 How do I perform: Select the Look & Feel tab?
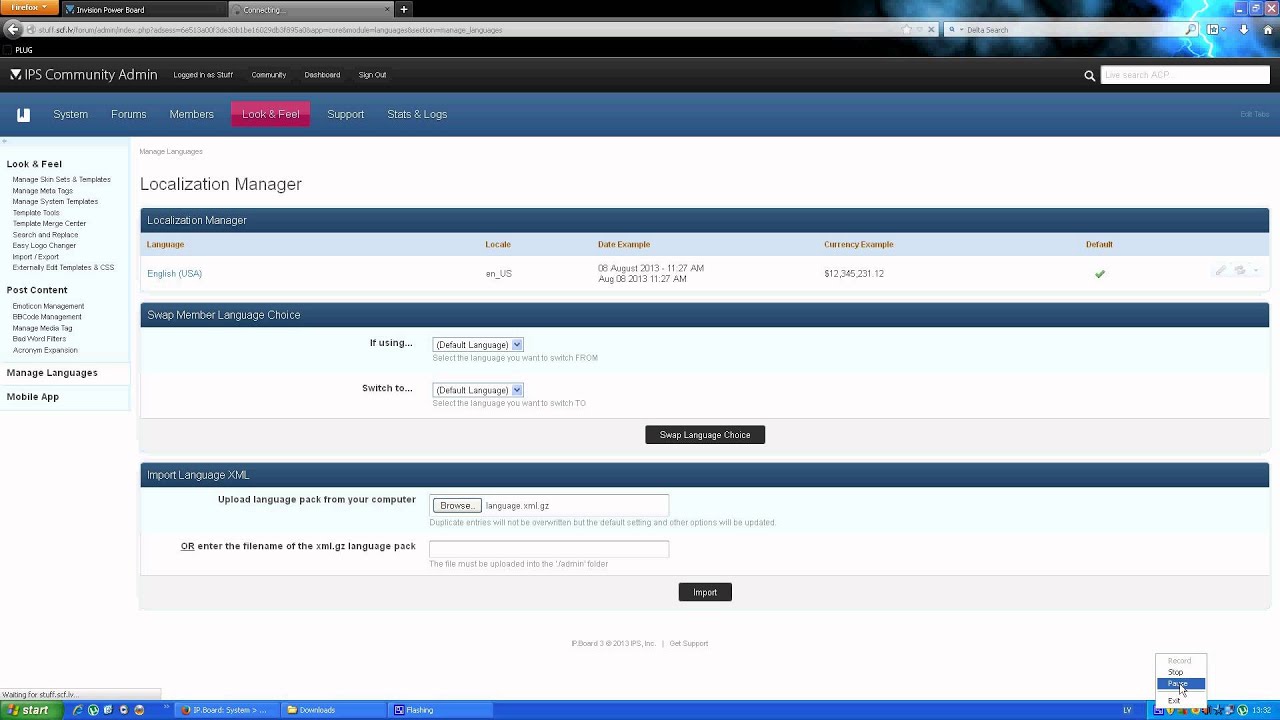tap(271, 115)
